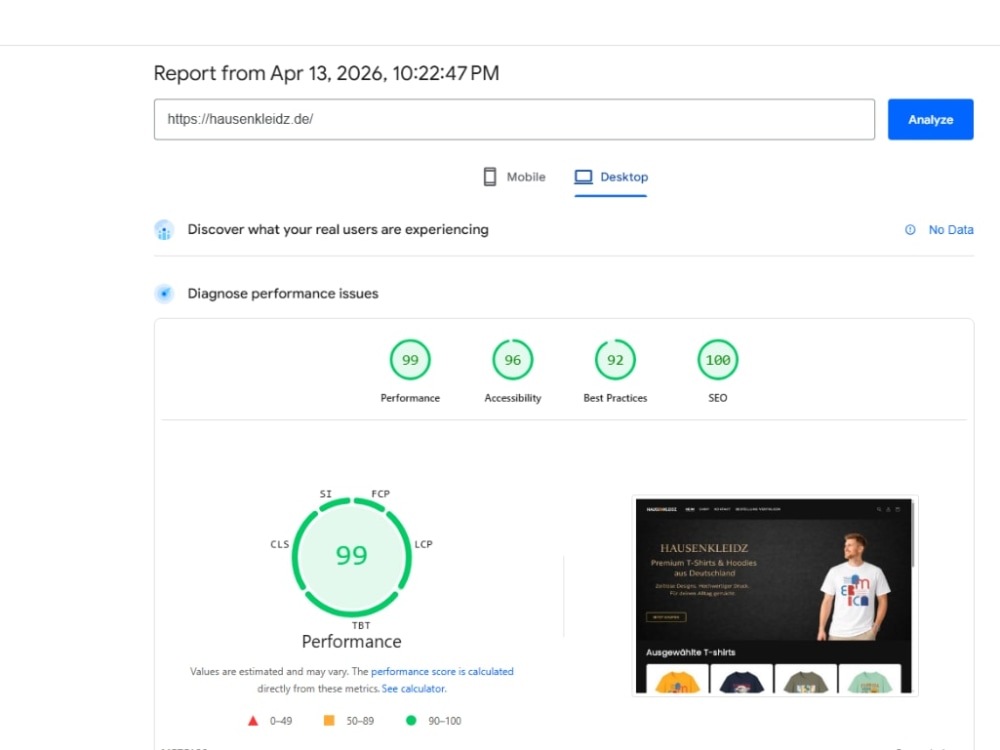Jump to the Performance score gauge 99

(x=410, y=360)
